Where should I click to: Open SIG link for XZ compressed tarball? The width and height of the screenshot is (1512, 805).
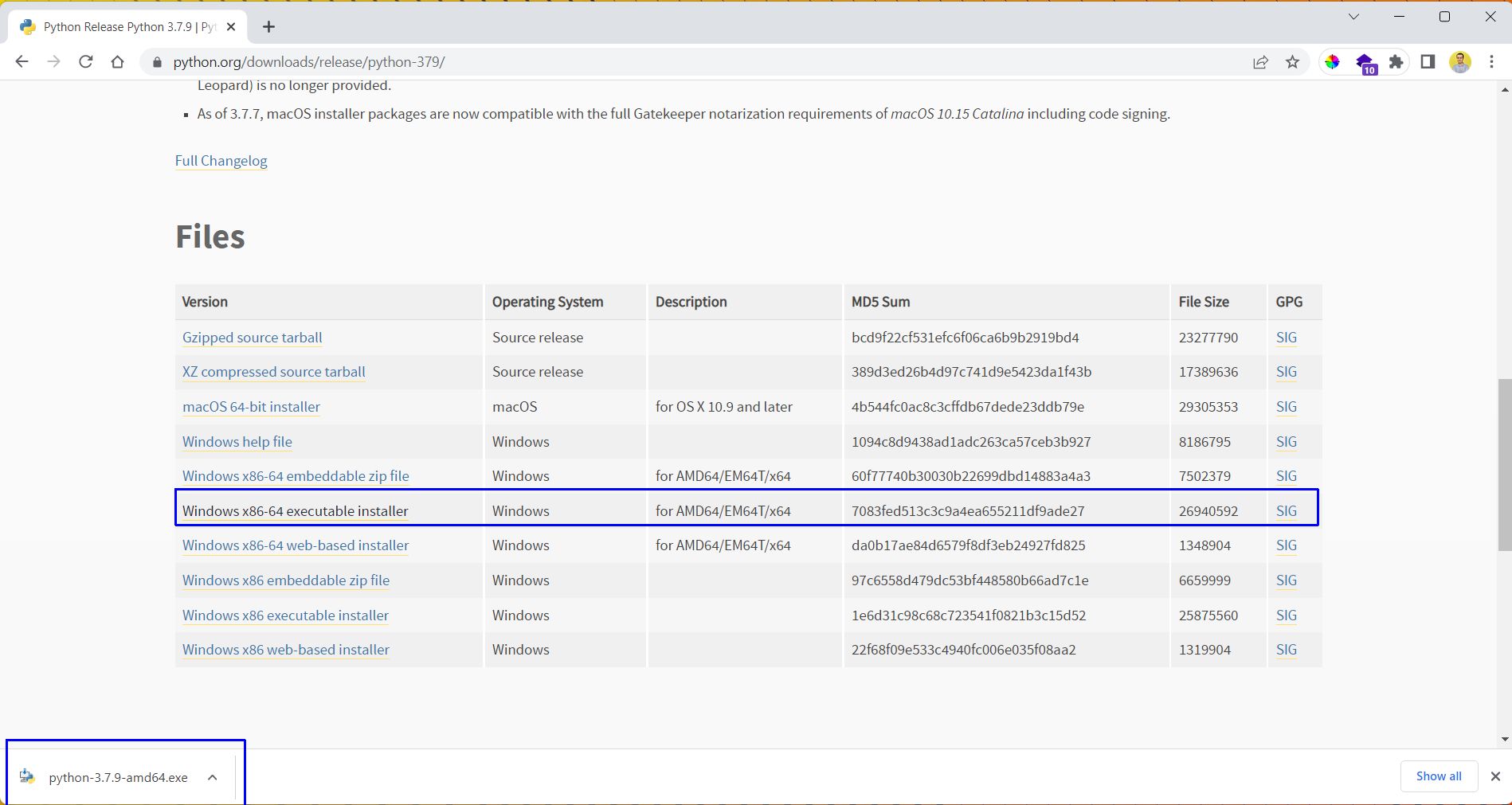1287,372
